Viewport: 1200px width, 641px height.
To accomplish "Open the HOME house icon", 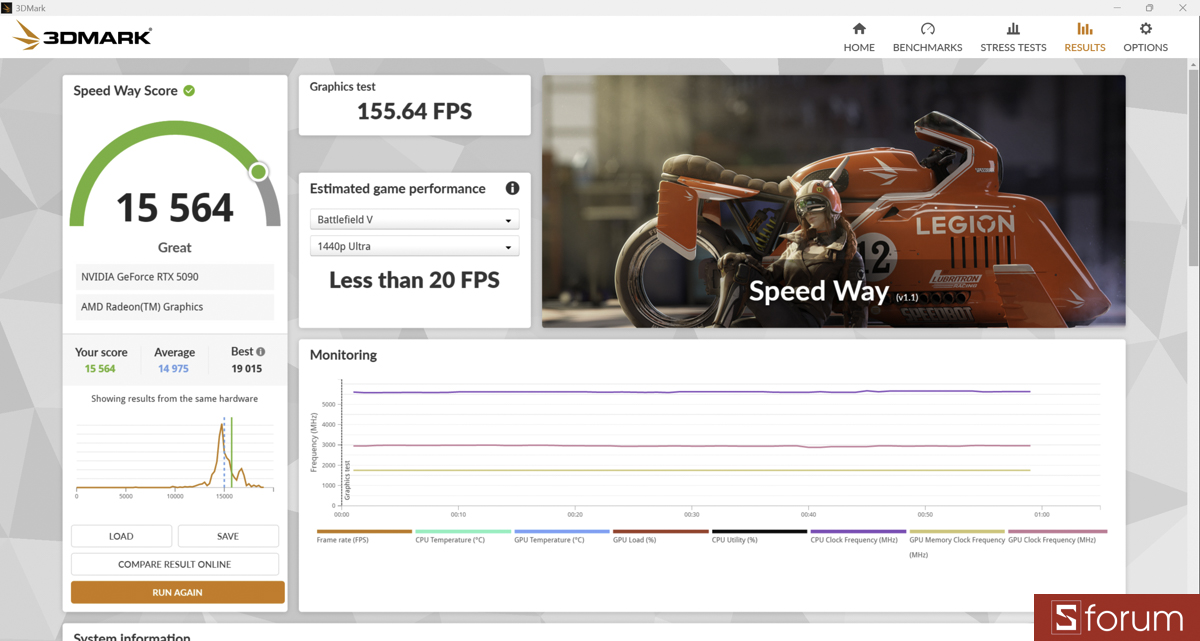I will pyautogui.click(x=859, y=29).
